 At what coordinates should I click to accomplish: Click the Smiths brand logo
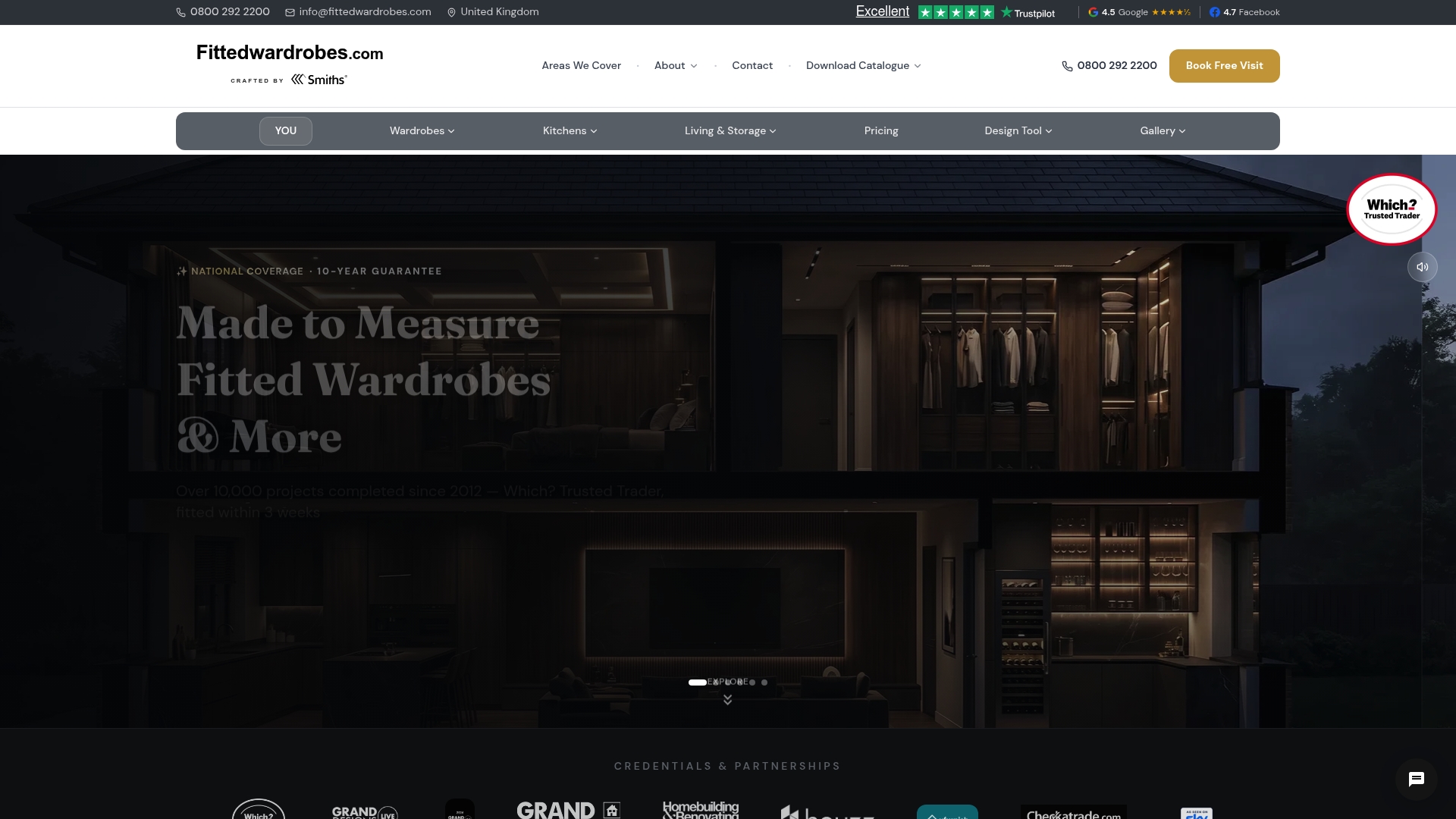319,80
